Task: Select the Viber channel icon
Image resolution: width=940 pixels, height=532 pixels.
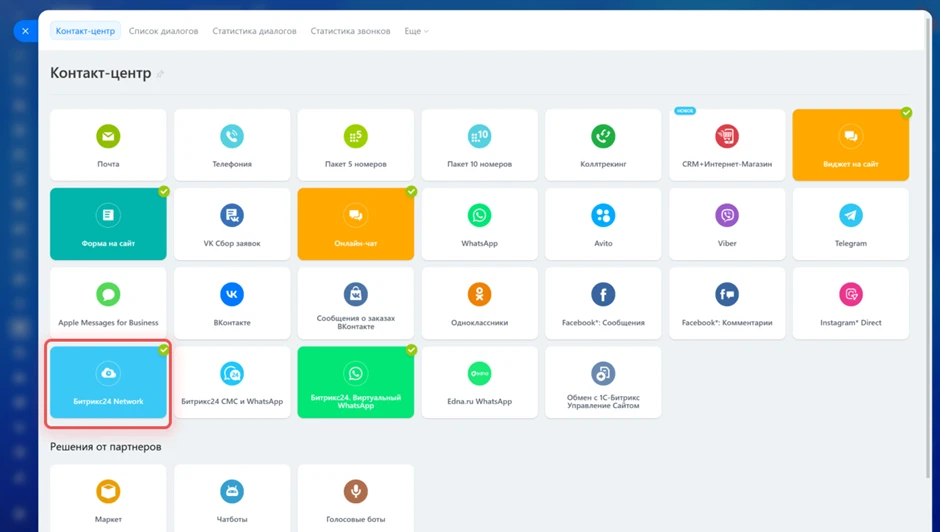Action: pyautogui.click(x=727, y=215)
